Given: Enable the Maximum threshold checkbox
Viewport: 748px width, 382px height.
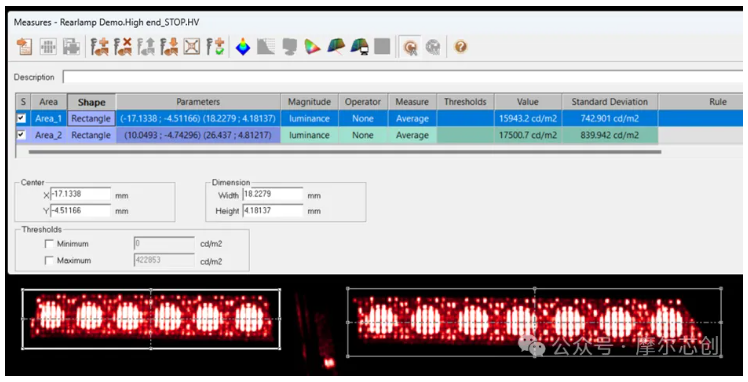Looking at the screenshot, I should pos(49,260).
